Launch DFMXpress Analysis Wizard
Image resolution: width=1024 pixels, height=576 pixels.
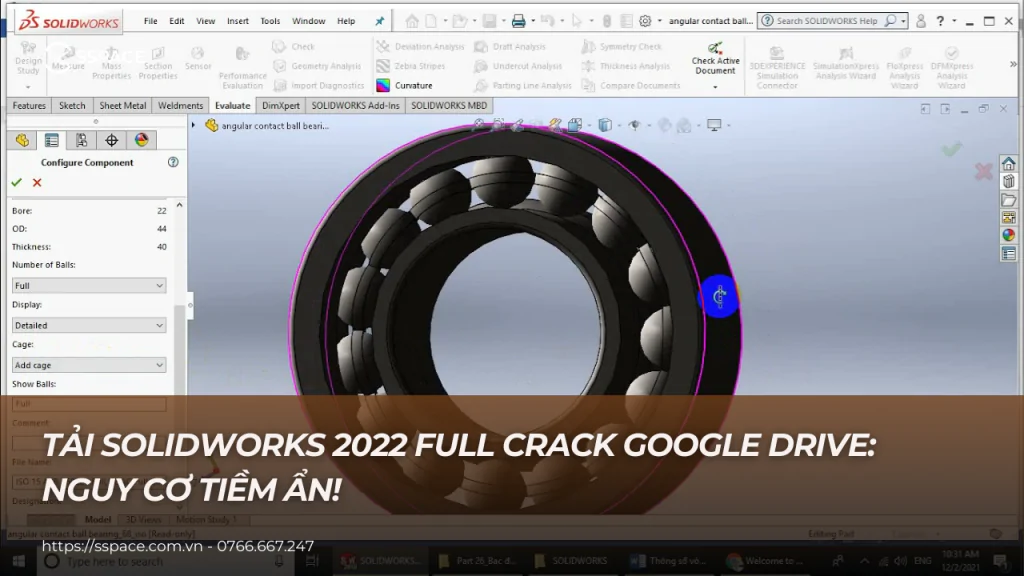coord(952,68)
